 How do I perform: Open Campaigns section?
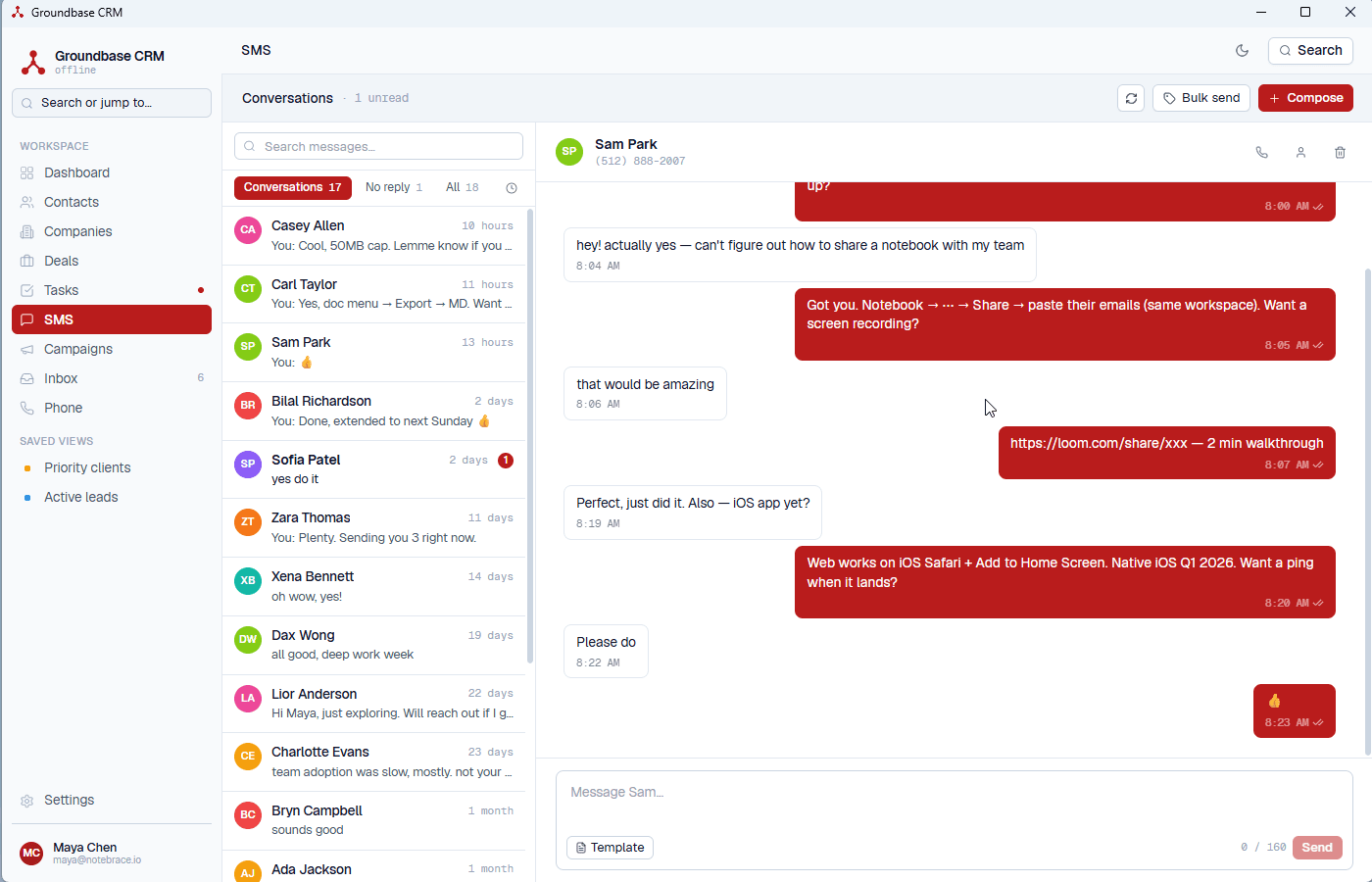tap(112, 349)
